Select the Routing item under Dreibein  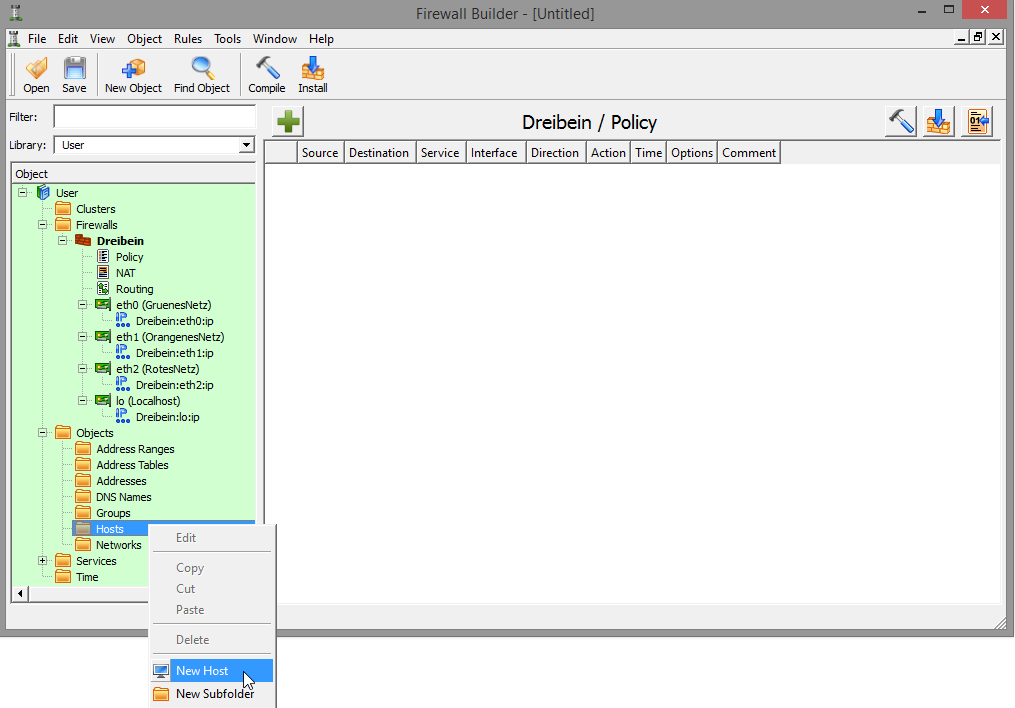pyautogui.click(x=134, y=289)
